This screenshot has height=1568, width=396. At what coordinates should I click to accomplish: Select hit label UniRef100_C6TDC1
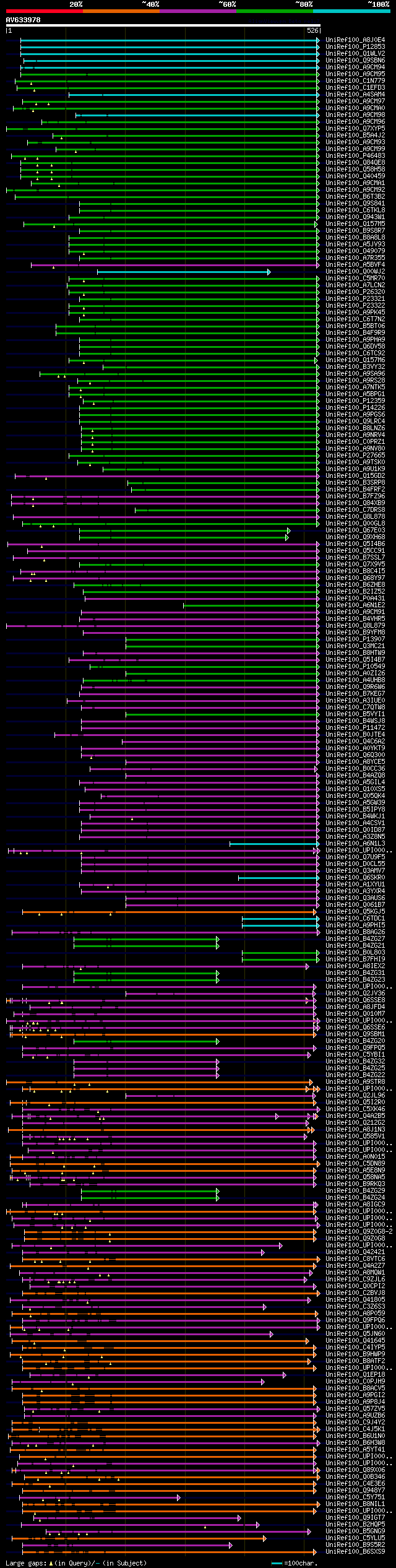pyautogui.click(x=355, y=919)
